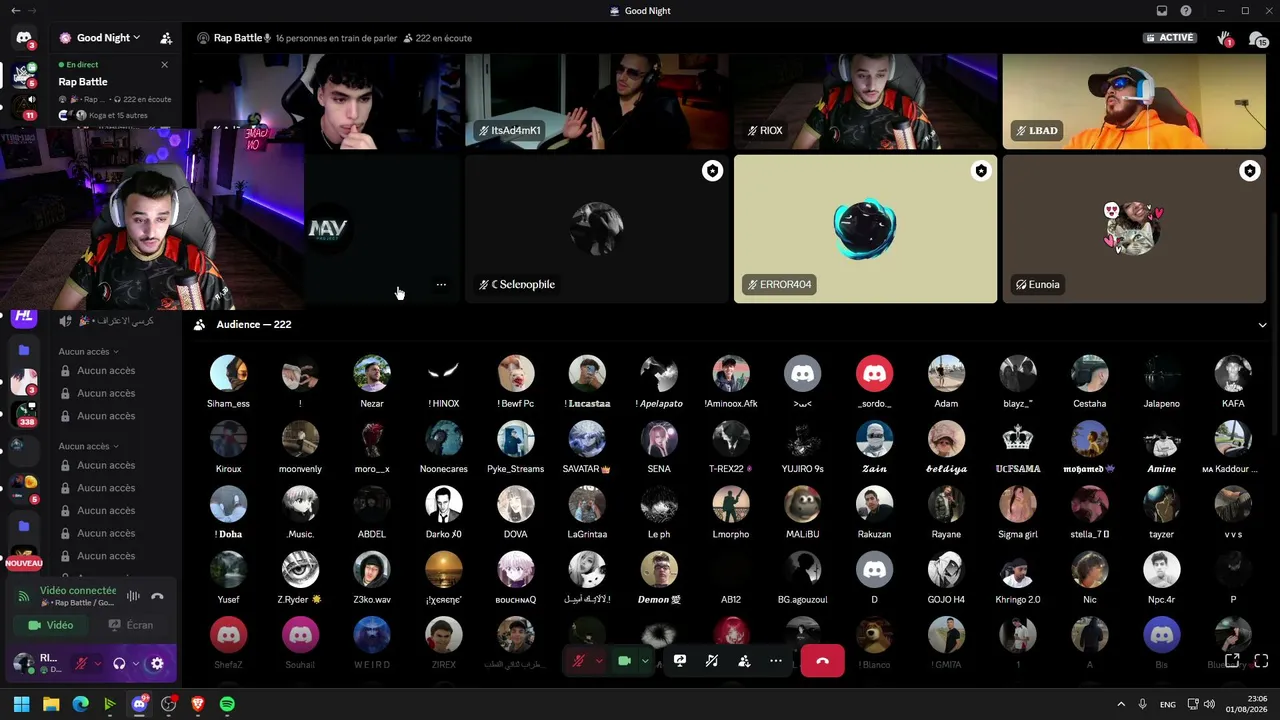
Task: Open more options in call controls
Action: point(776,661)
